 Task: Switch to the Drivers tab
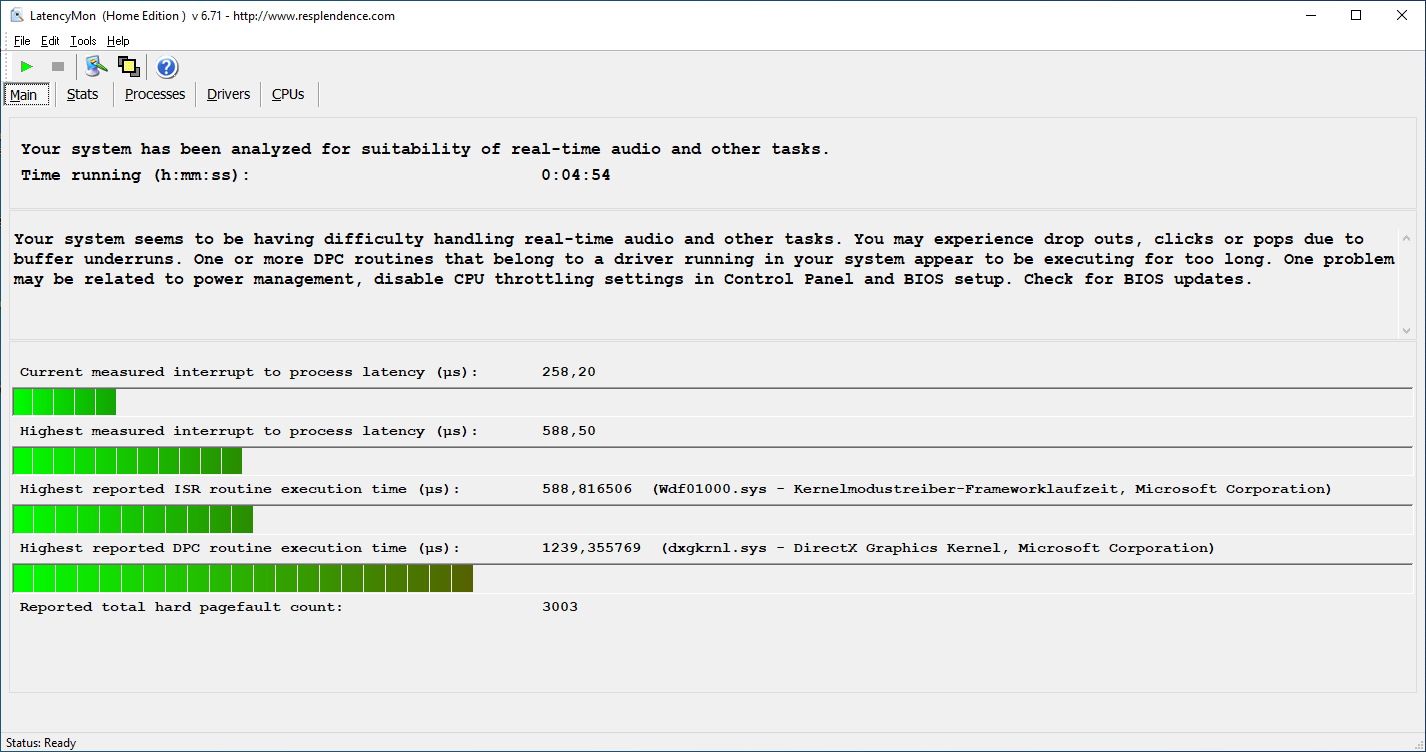pyautogui.click(x=229, y=94)
